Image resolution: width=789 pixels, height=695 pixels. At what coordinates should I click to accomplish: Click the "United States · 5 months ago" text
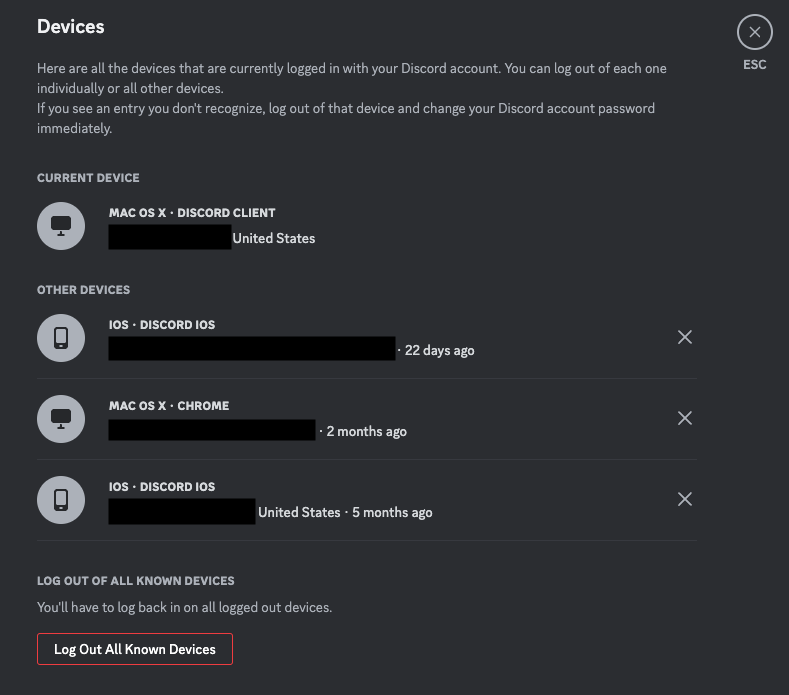pos(345,512)
